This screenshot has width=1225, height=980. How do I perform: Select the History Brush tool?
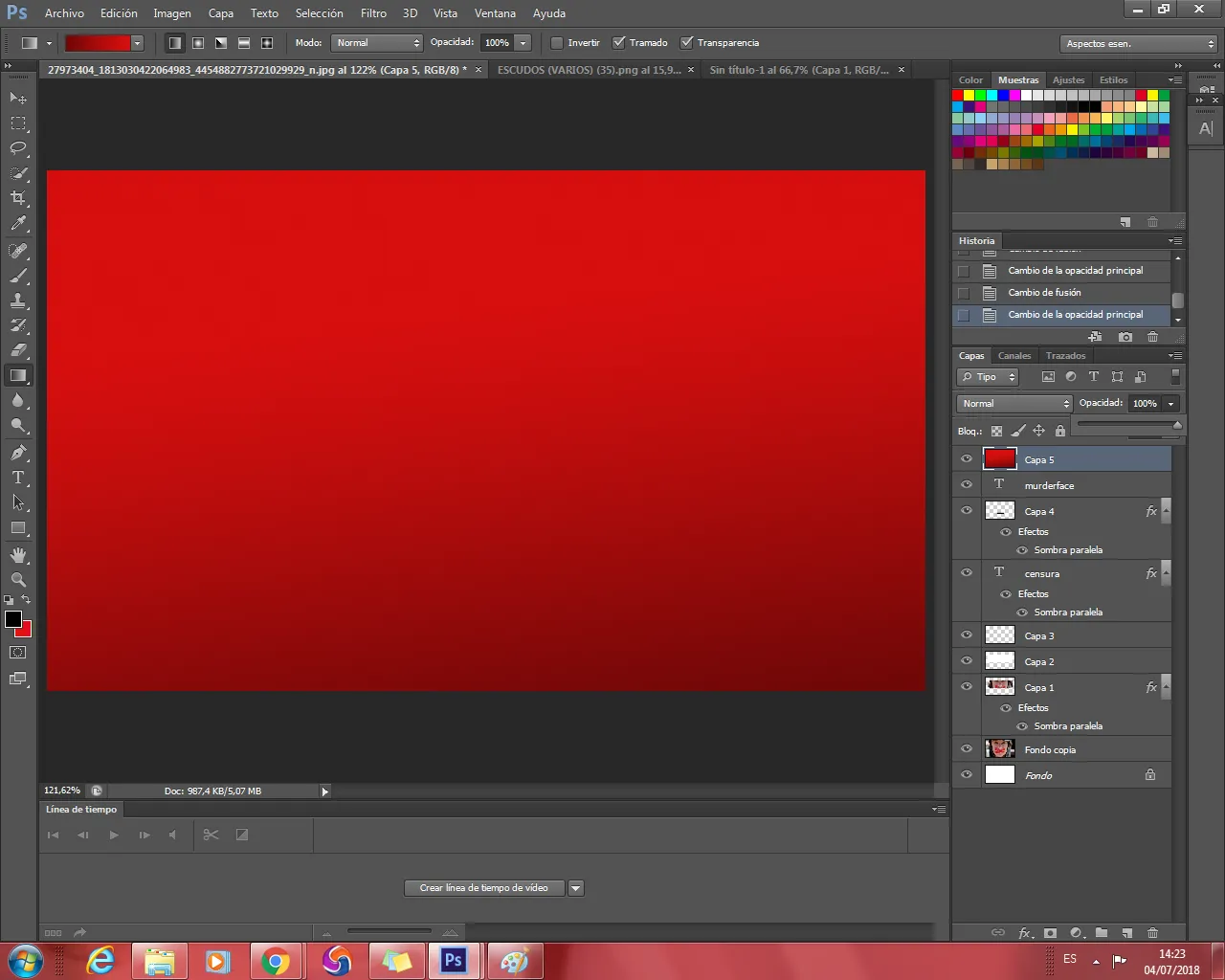tap(18, 325)
